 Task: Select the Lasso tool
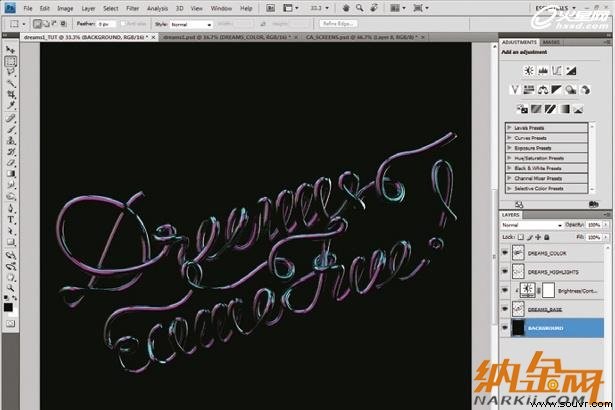(11, 72)
